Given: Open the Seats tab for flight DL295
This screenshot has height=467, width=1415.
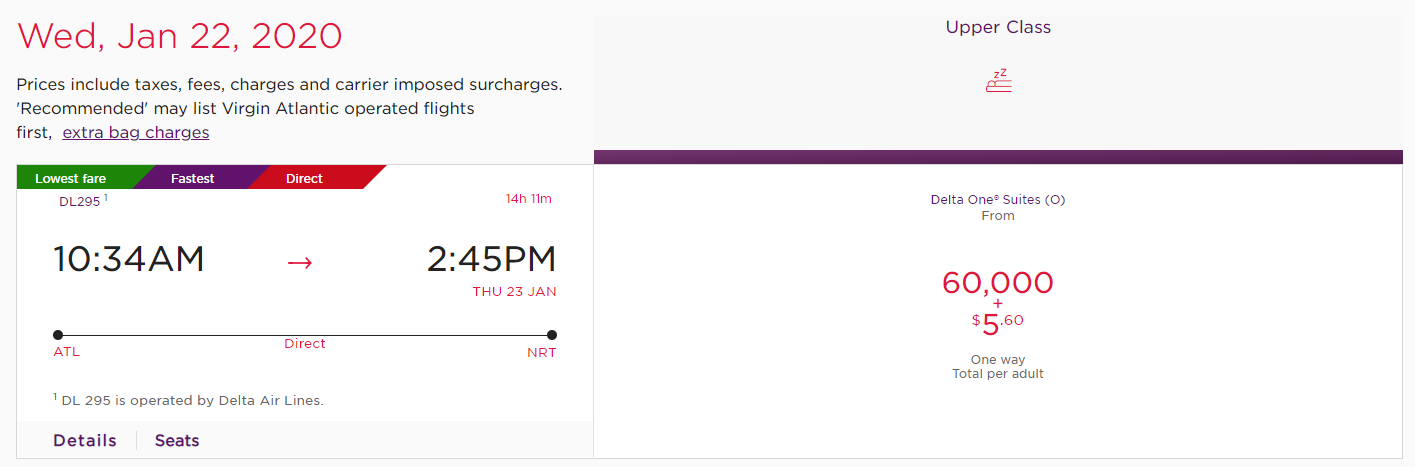Looking at the screenshot, I should [177, 441].
